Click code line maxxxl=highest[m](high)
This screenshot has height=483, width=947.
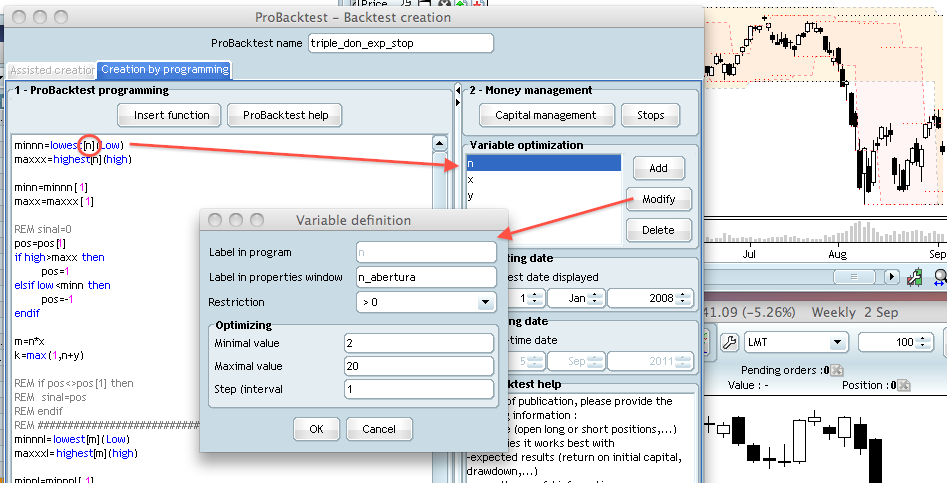pyautogui.click(x=76, y=453)
